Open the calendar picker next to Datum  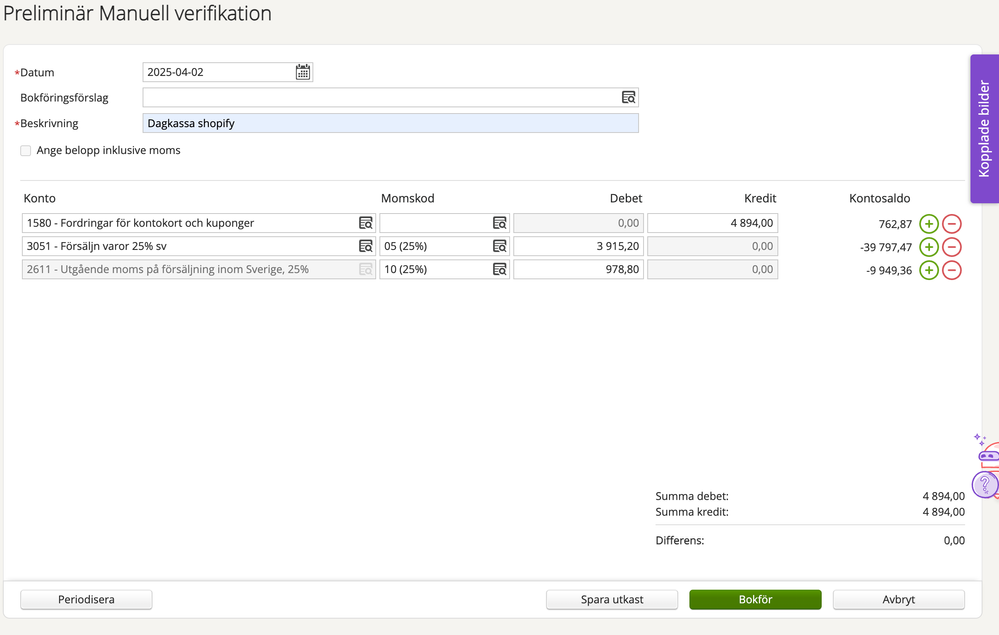click(303, 72)
